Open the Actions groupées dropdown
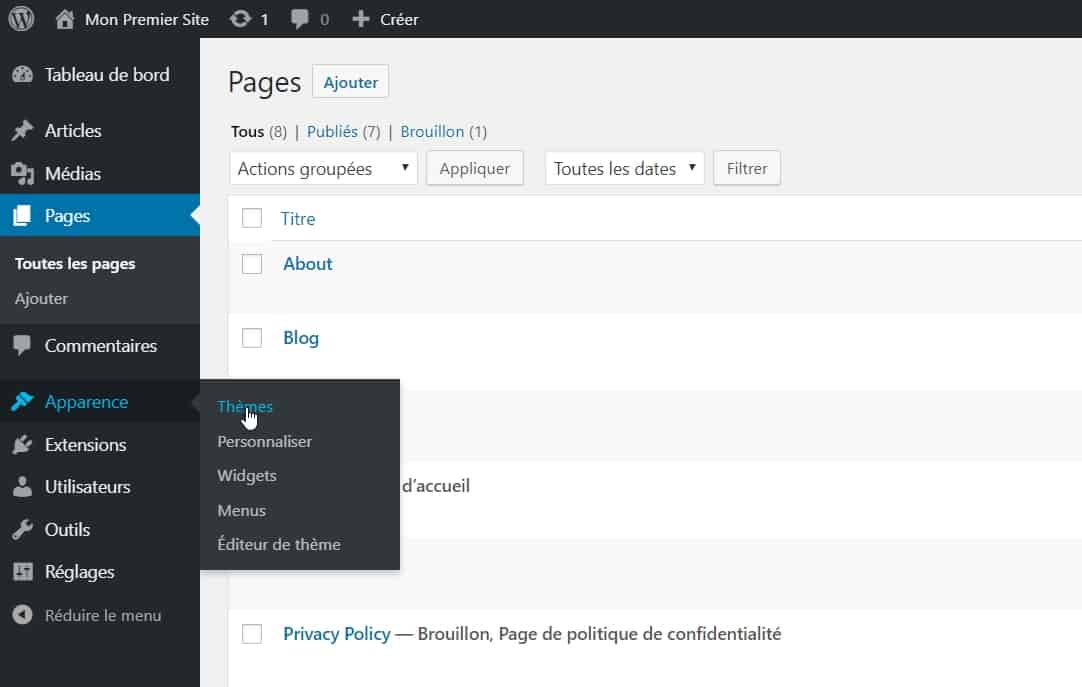 (x=323, y=168)
